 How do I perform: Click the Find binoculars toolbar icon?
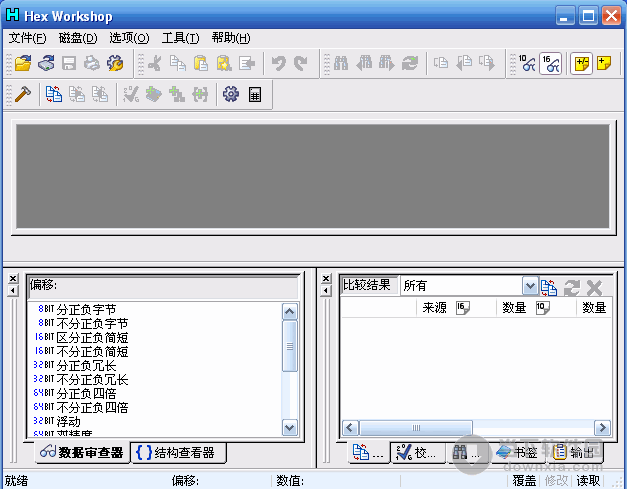(x=341, y=63)
